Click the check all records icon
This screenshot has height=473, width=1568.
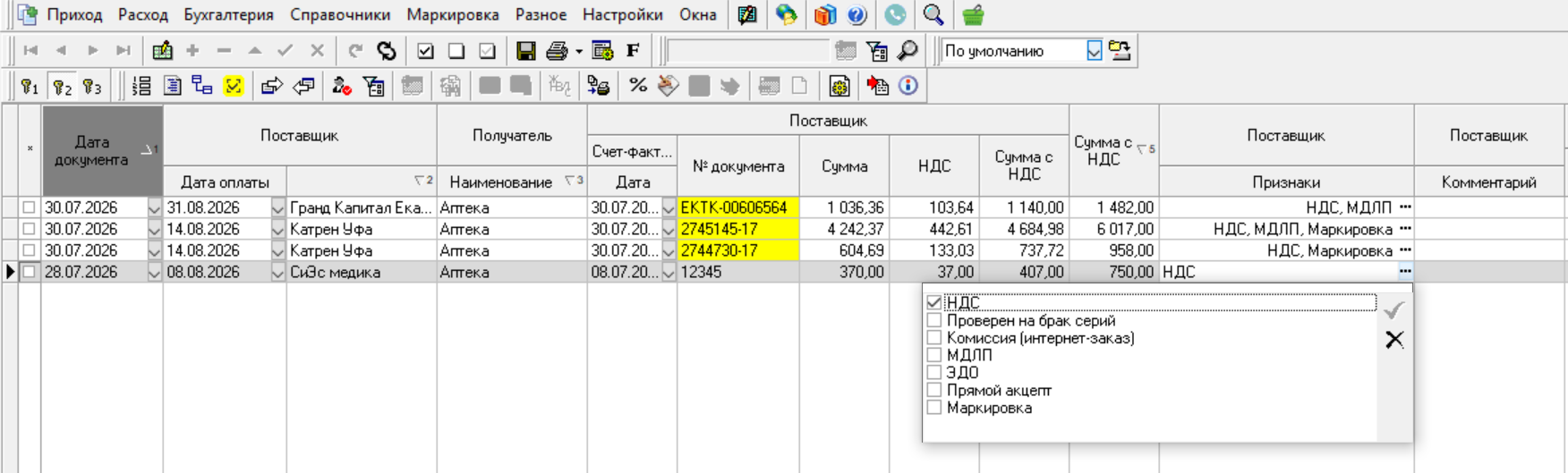426,51
